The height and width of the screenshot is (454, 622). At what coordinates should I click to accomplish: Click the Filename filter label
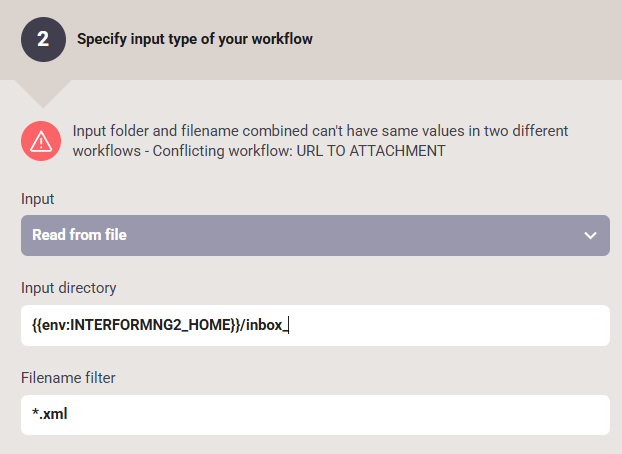pyautogui.click(x=68, y=378)
